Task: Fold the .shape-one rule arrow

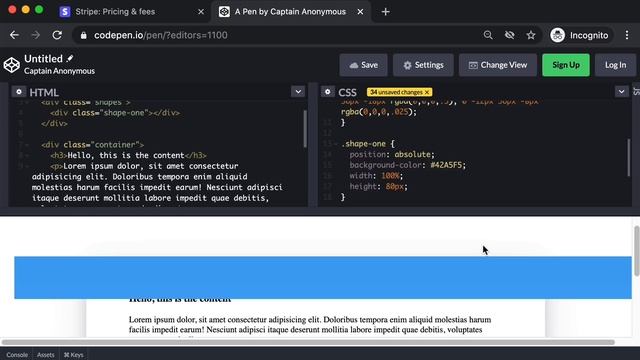Action: [336, 144]
